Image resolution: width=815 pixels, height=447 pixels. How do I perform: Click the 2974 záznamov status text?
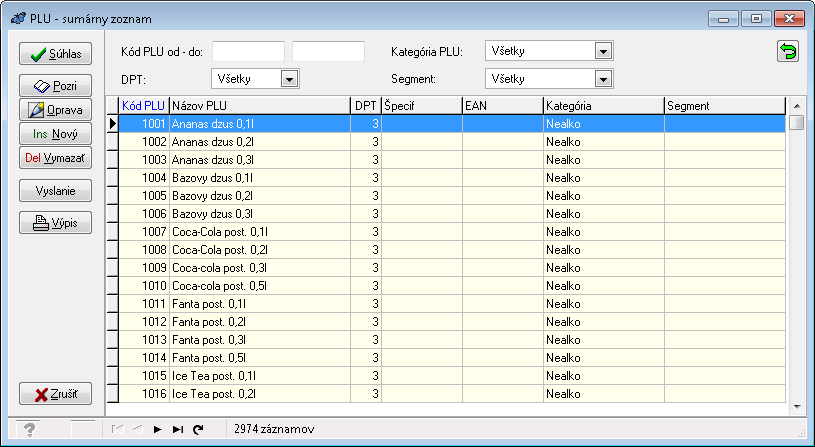[274, 429]
